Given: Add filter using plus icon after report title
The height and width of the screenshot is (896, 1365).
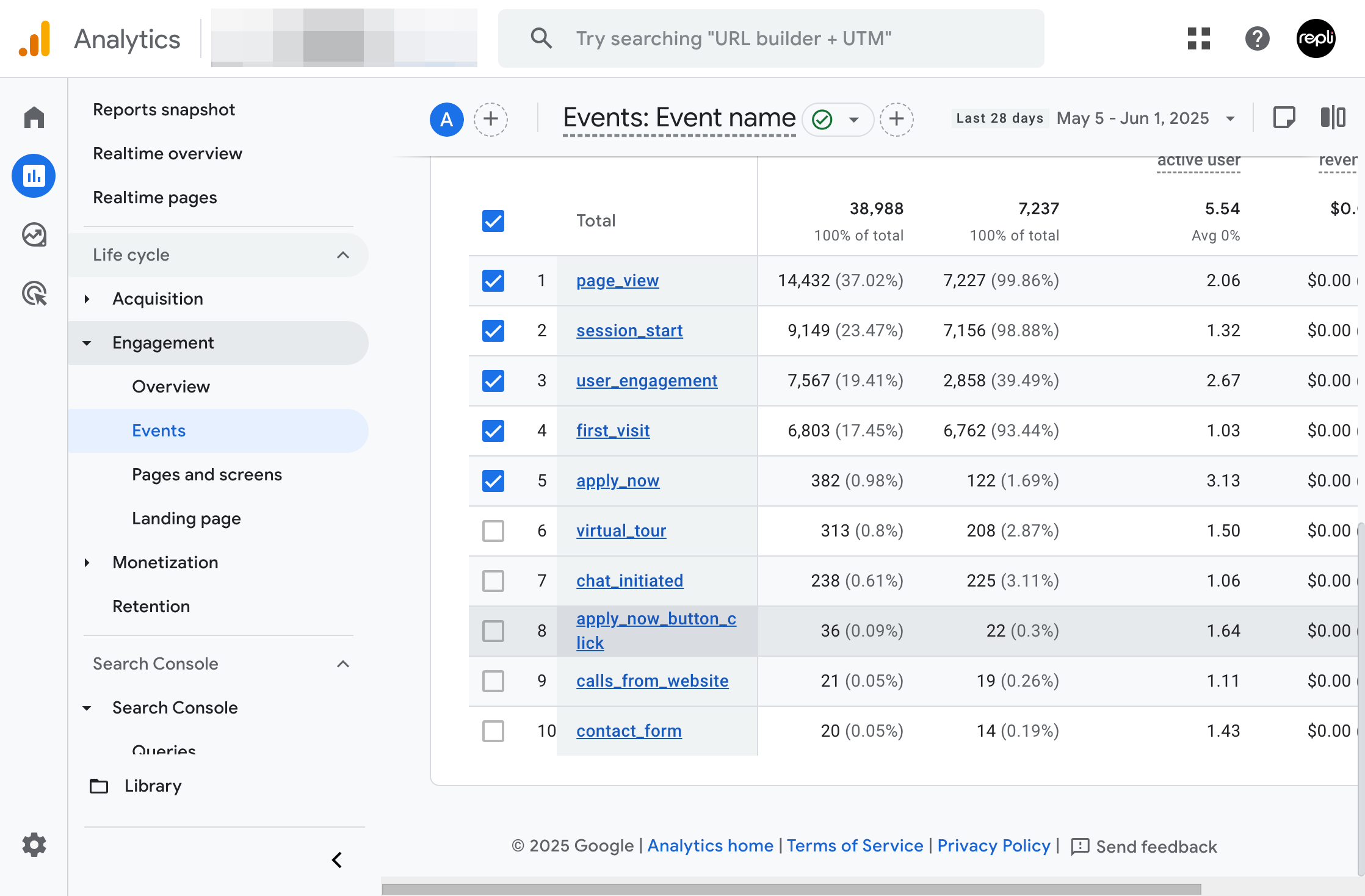Looking at the screenshot, I should (x=897, y=119).
